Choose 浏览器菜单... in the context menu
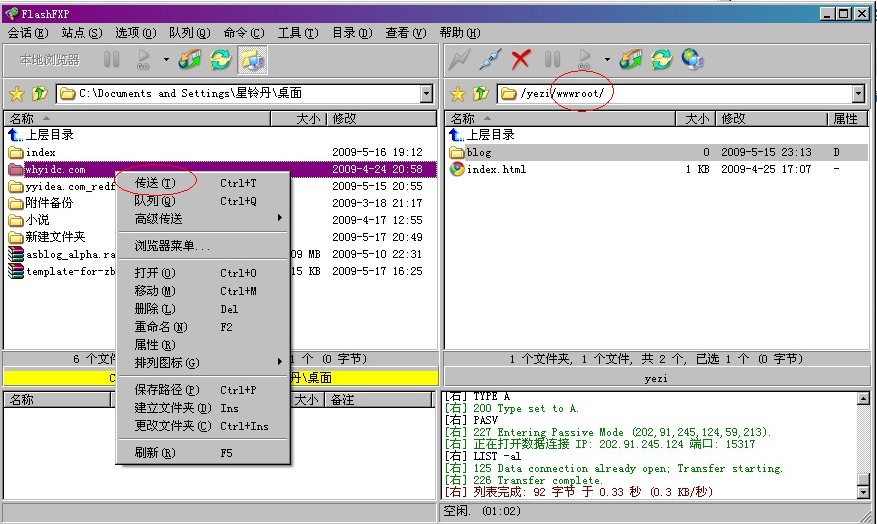Image resolution: width=877 pixels, height=524 pixels. [202, 246]
